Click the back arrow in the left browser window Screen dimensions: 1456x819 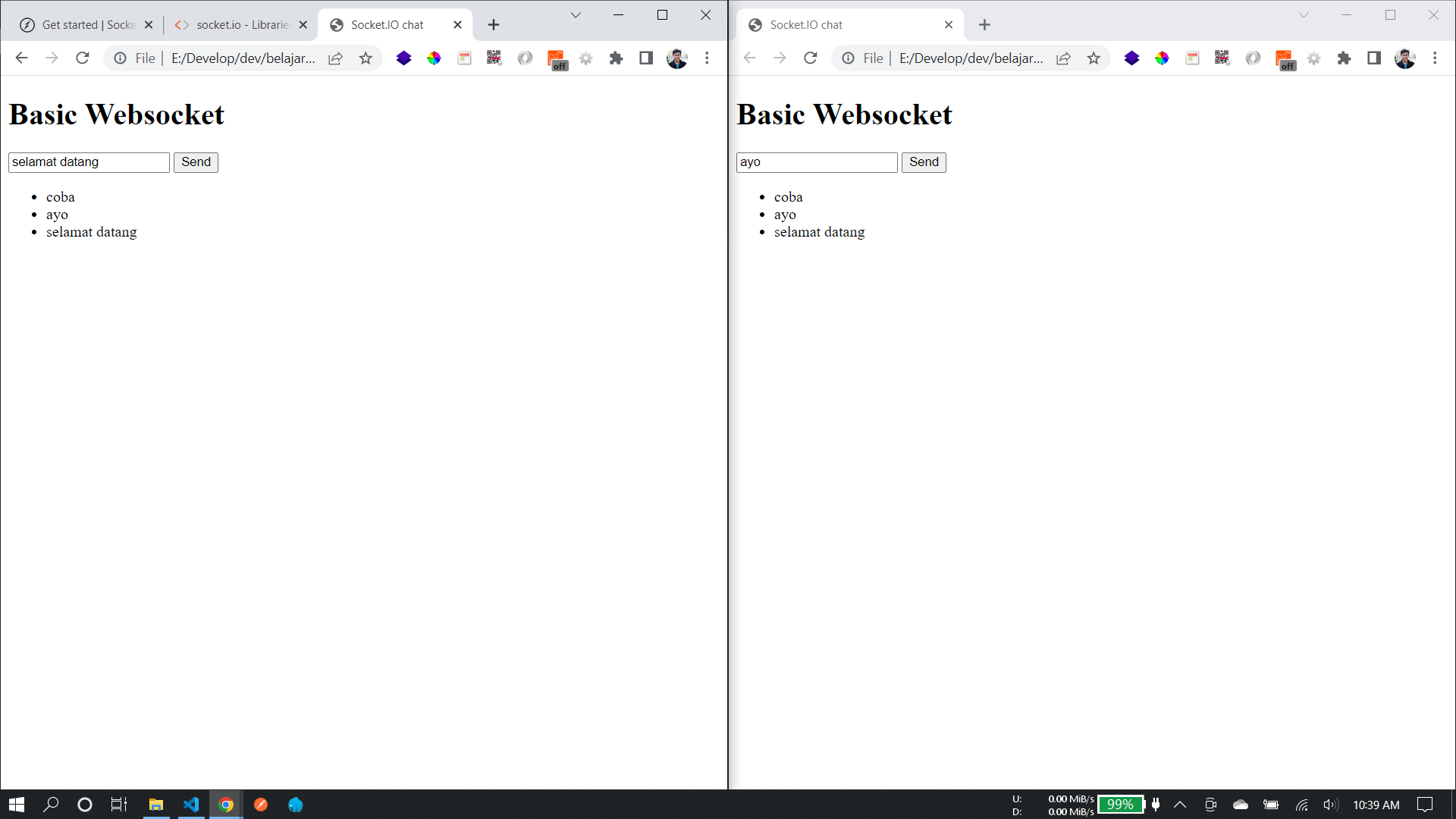click(x=21, y=58)
